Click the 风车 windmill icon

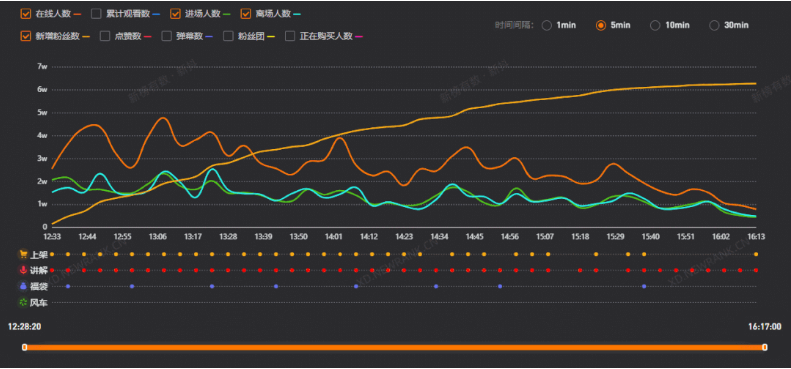[23, 302]
